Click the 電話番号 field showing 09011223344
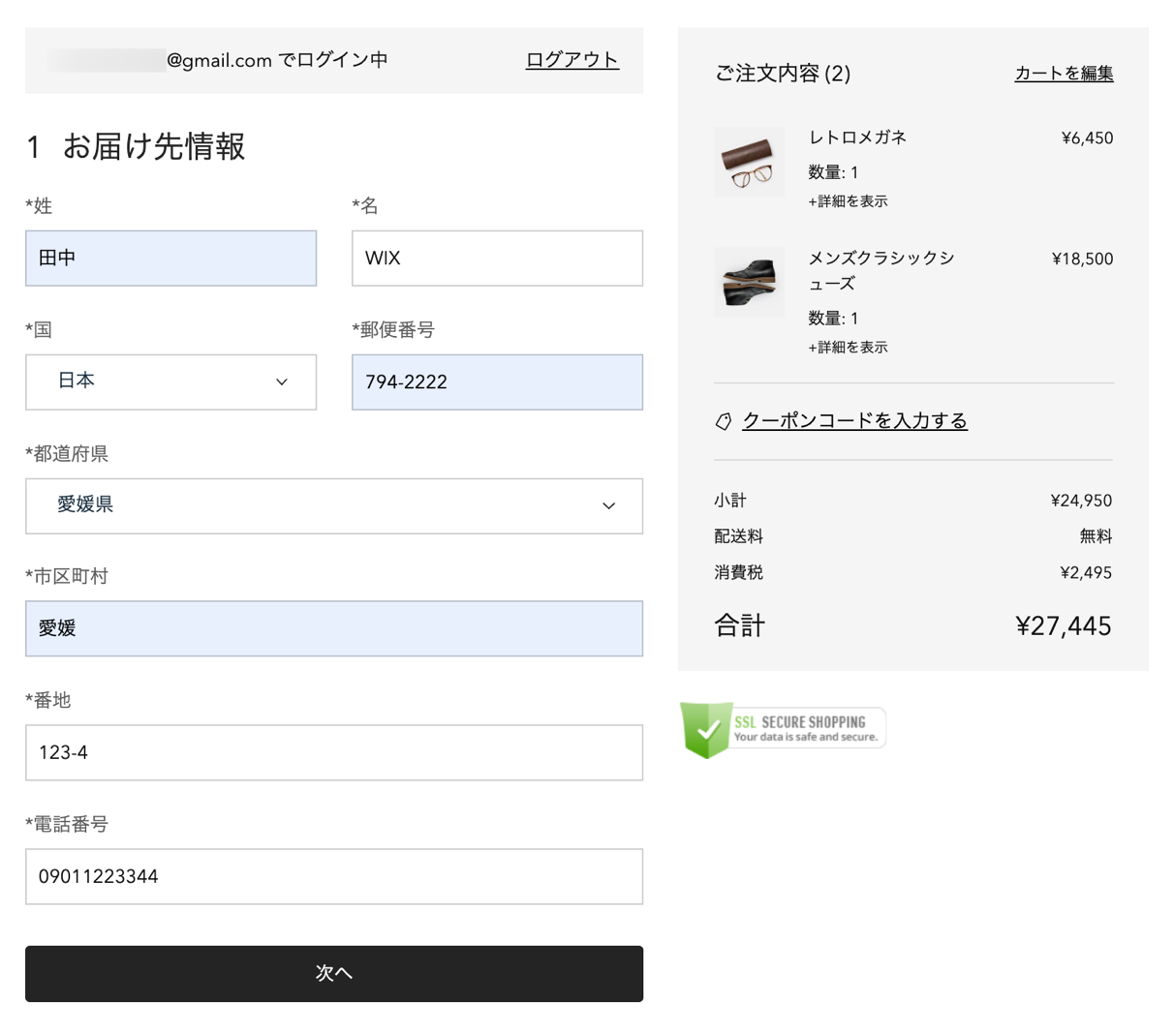 coord(334,876)
